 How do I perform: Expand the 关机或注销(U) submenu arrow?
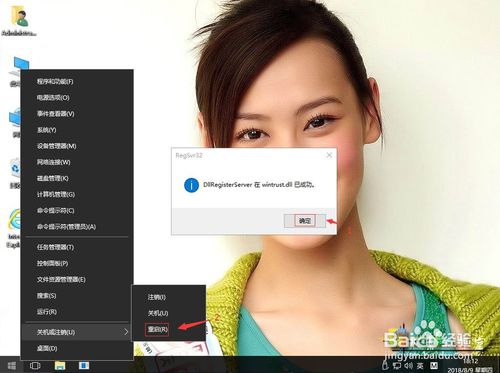coord(126,332)
